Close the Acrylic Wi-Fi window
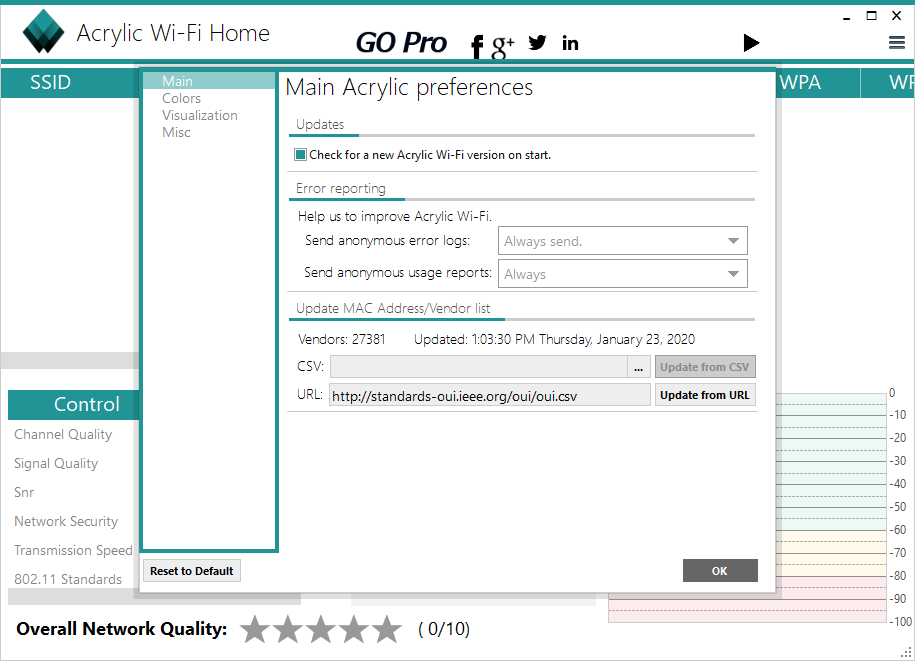 coord(897,16)
